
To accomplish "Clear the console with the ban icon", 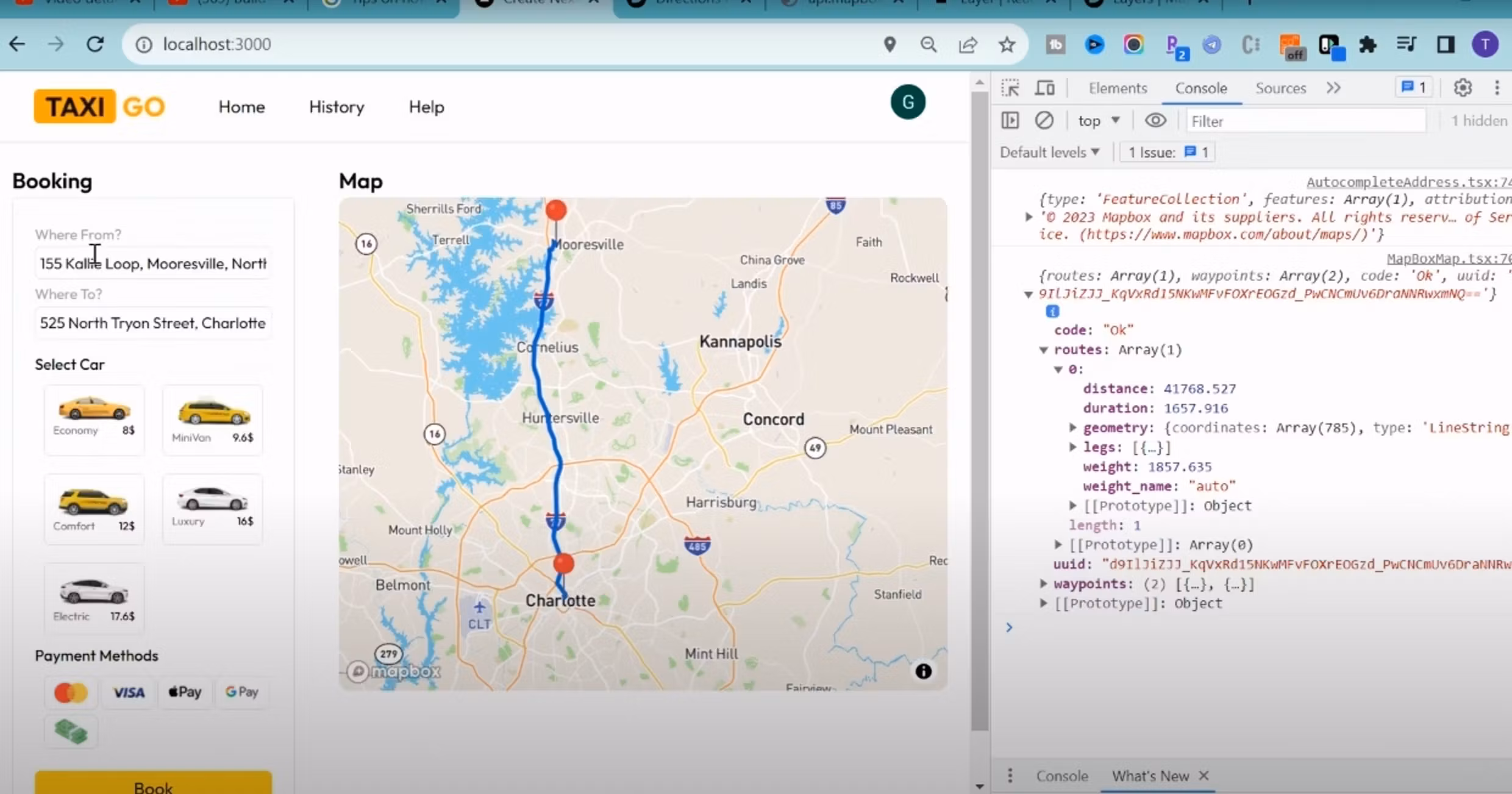I will pos(1044,121).
